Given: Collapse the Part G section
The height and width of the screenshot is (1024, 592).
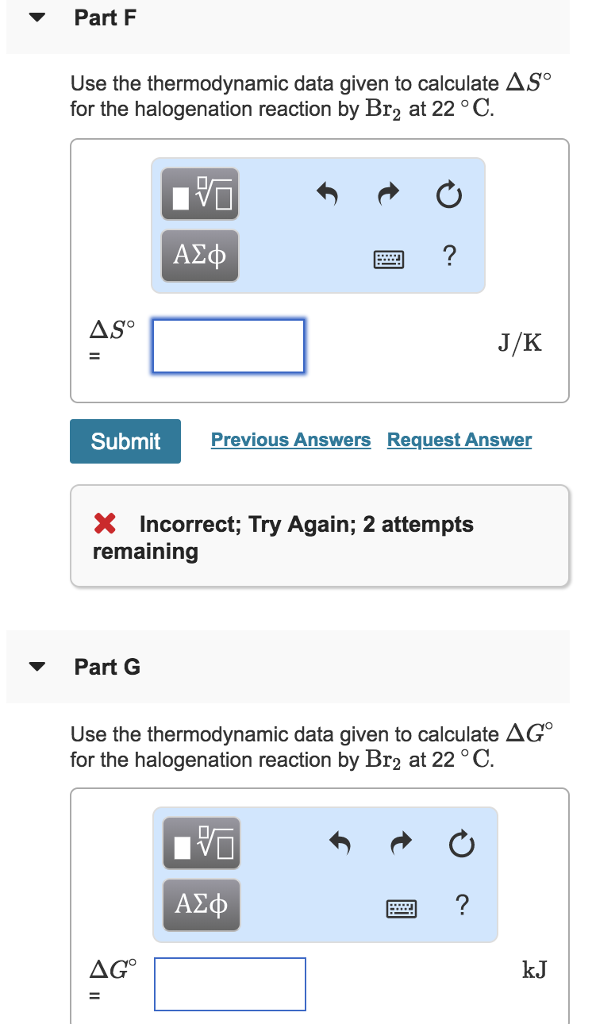Looking at the screenshot, I should (37, 666).
